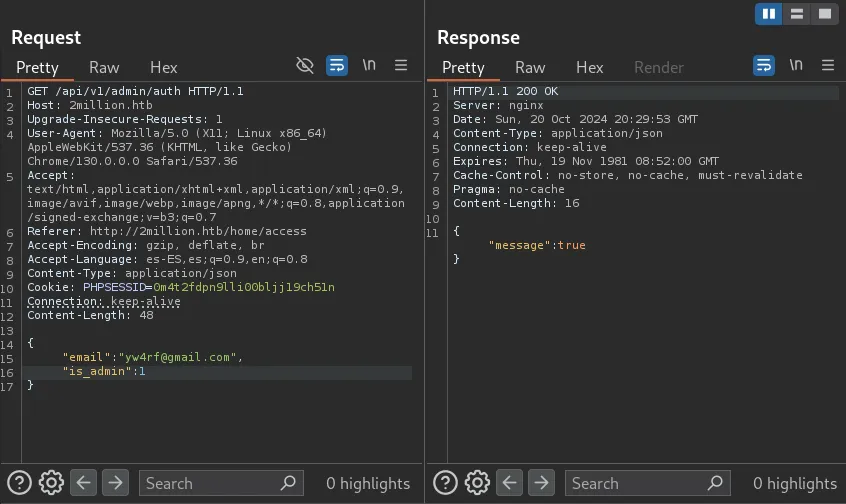This screenshot has height=504, width=846.
Task: Toggle word wrap in Request panel
Action: (337, 66)
